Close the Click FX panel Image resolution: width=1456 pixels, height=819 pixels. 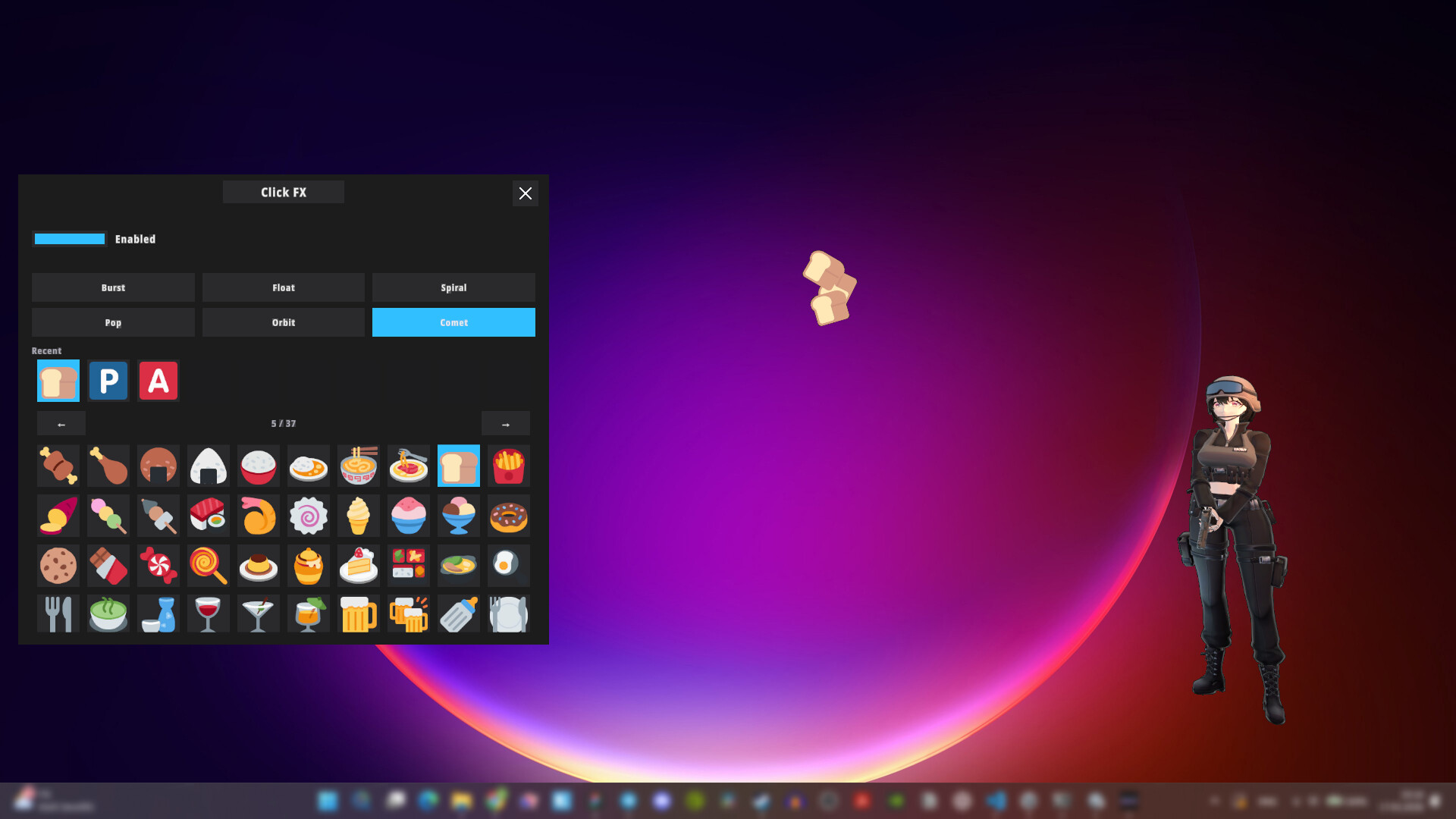point(526,193)
